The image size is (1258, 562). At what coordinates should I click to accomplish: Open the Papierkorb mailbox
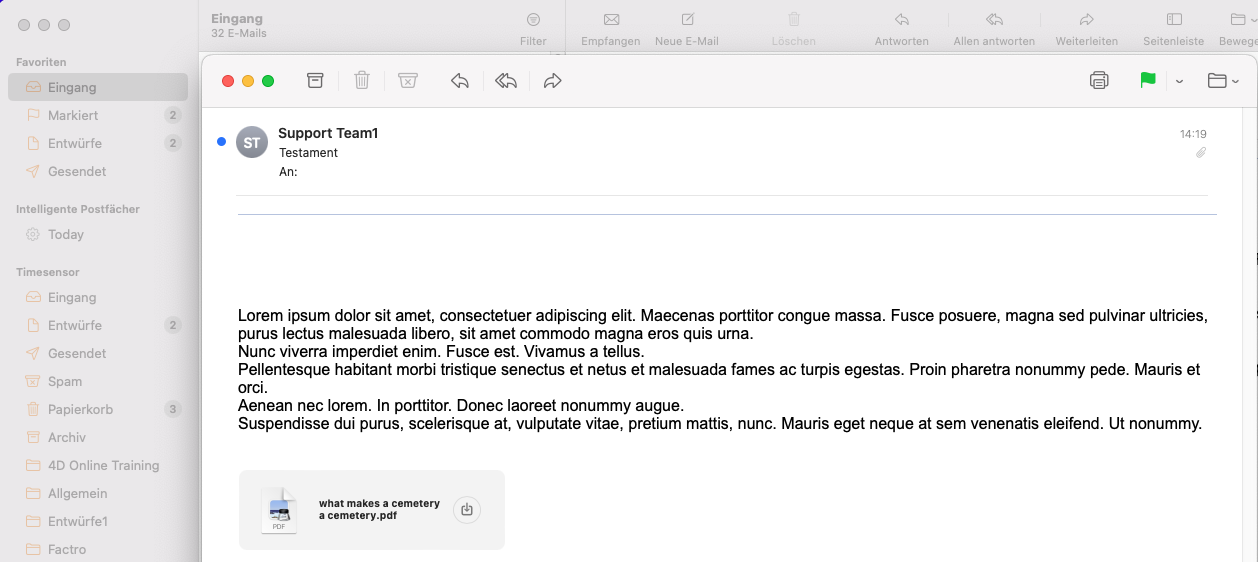[x=98, y=409]
